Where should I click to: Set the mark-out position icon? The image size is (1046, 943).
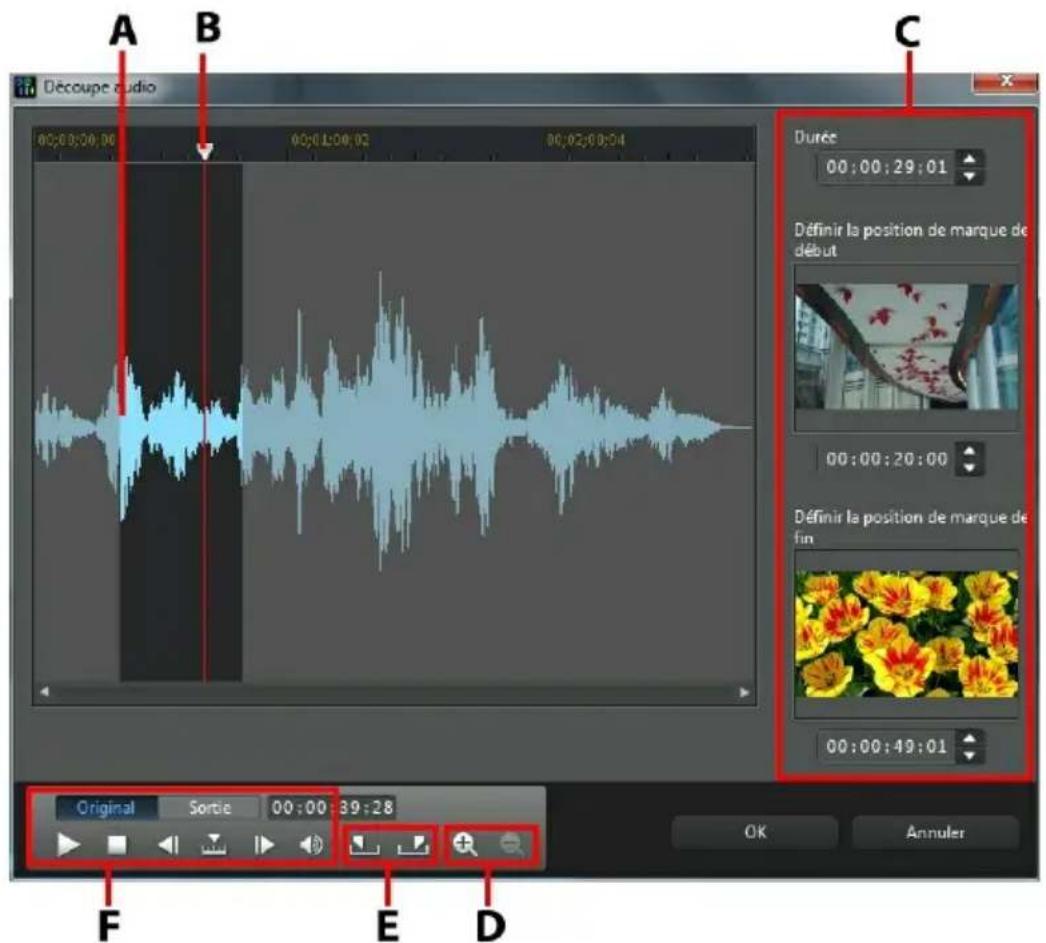[x=413, y=845]
